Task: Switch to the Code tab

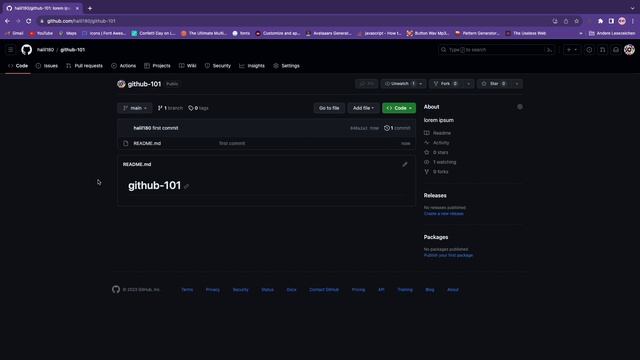Action: point(18,66)
